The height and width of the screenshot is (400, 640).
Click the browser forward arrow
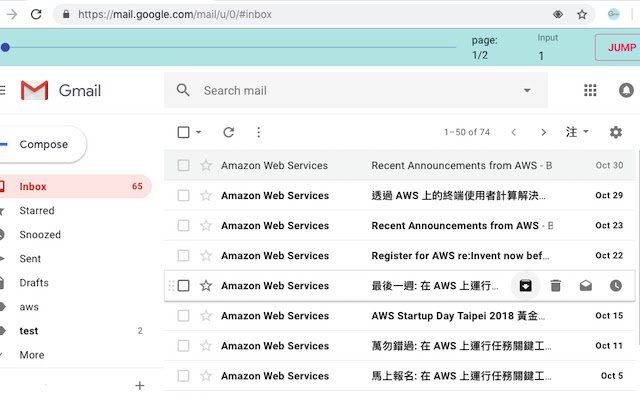(12, 14)
